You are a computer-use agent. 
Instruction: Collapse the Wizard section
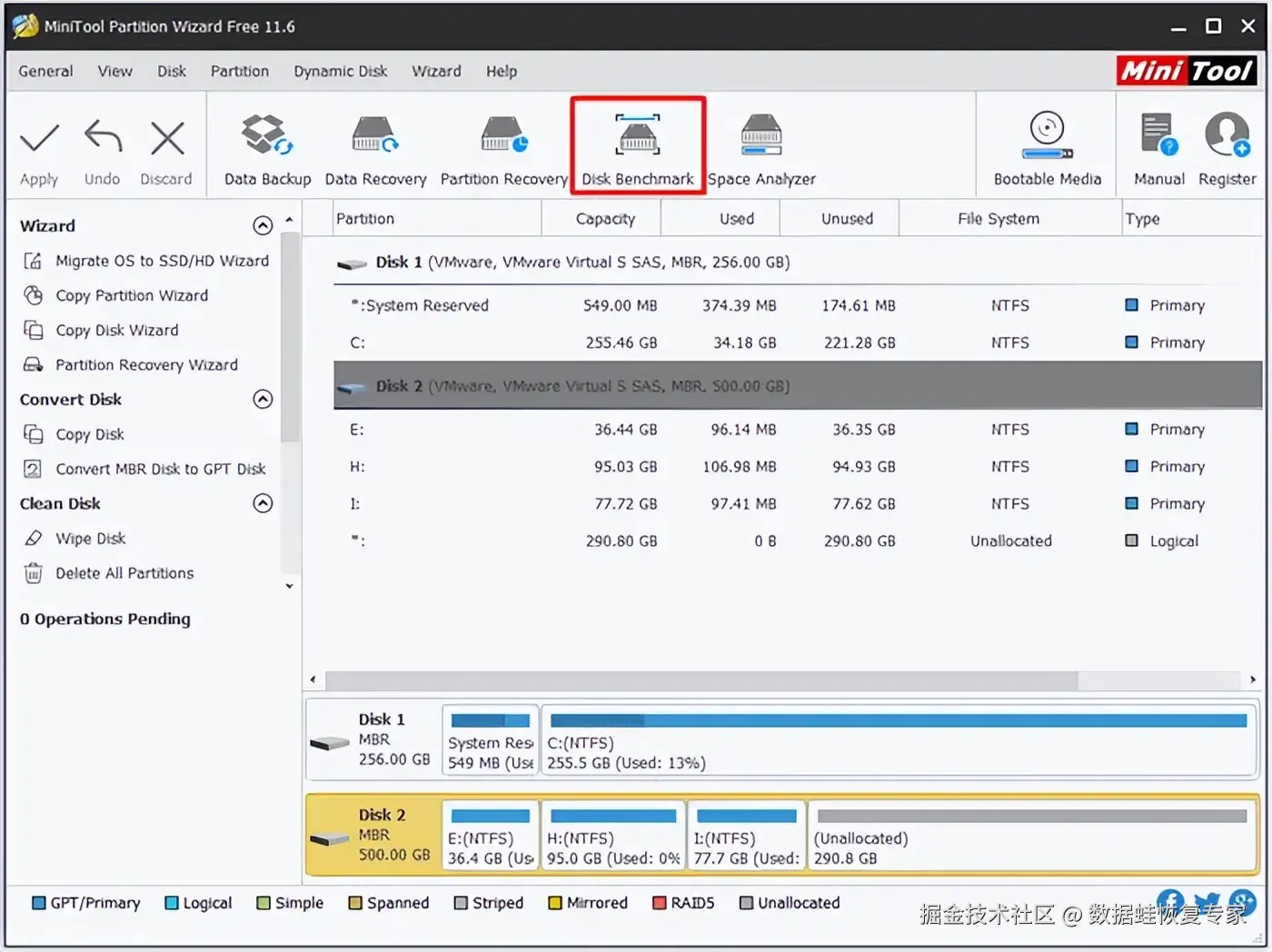(263, 225)
